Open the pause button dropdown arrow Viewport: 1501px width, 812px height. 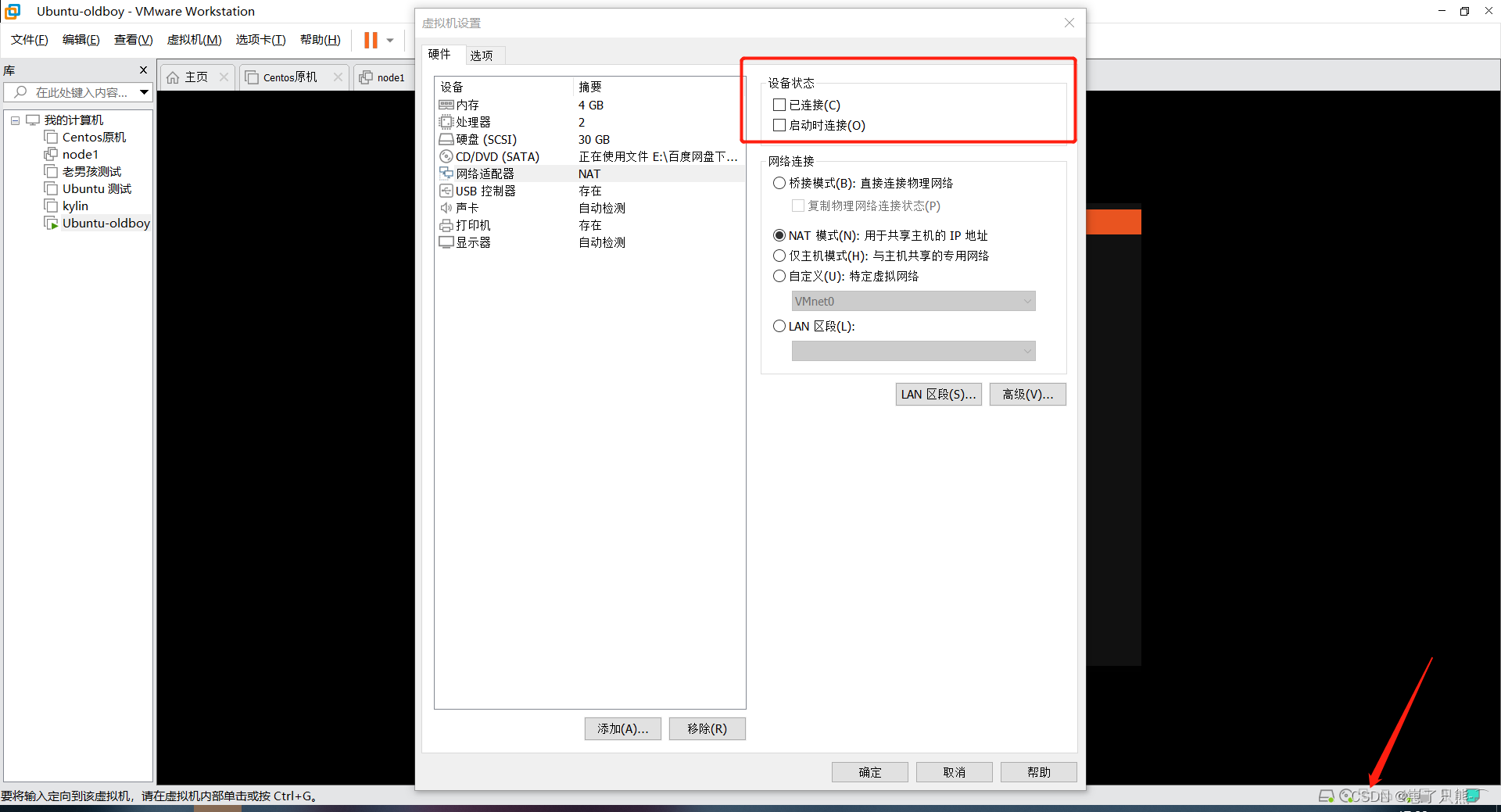(x=390, y=41)
